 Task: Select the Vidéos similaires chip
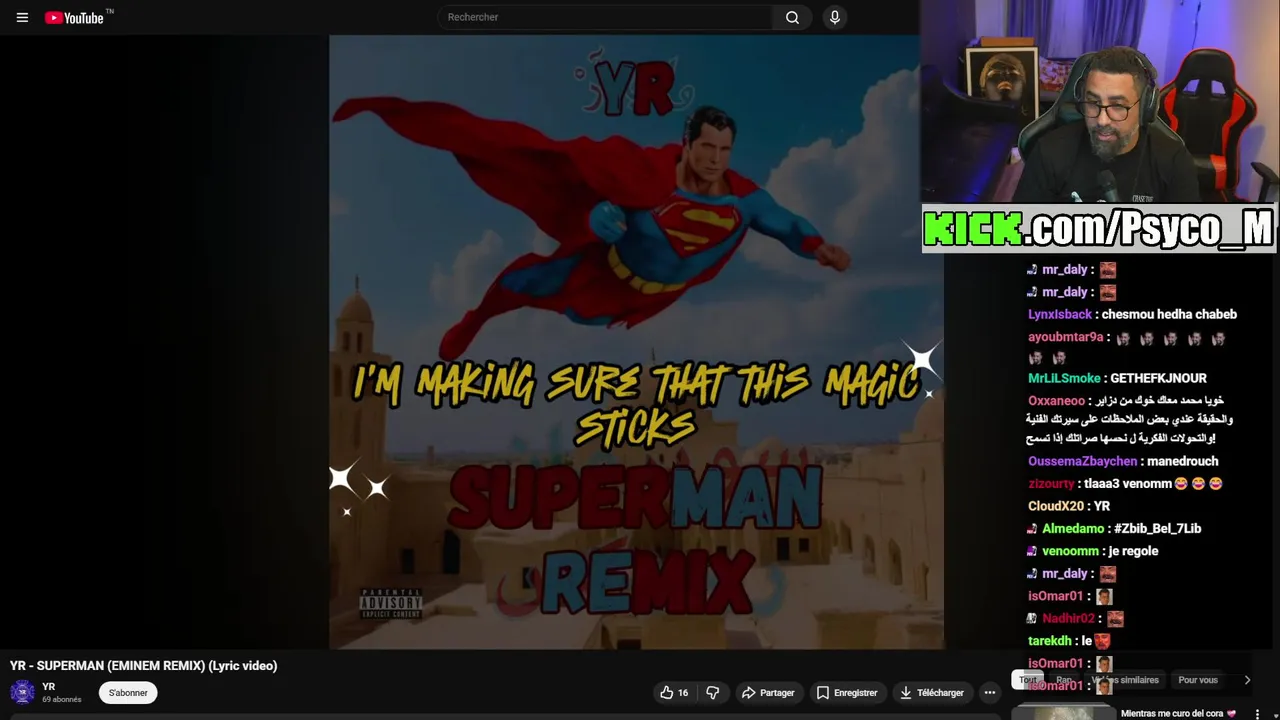point(1125,680)
